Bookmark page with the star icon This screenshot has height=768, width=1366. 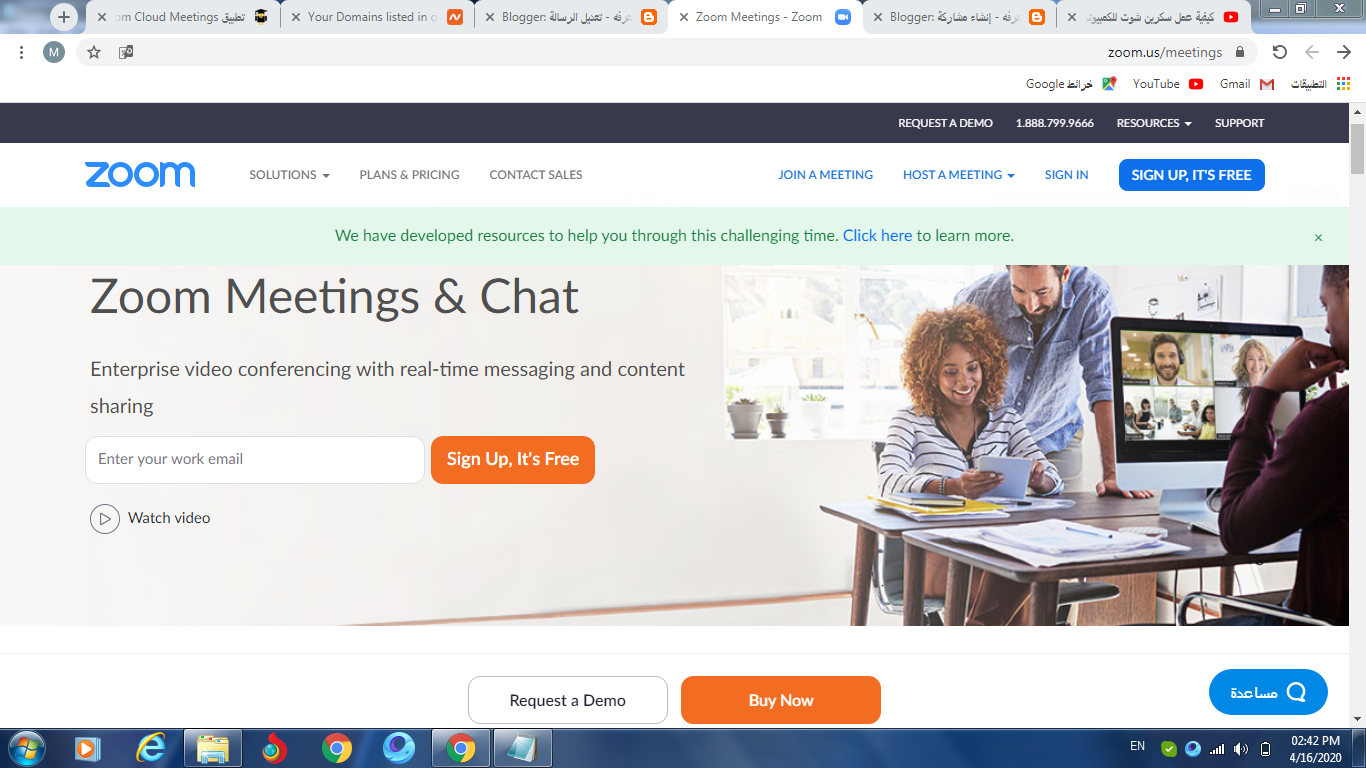click(x=94, y=52)
